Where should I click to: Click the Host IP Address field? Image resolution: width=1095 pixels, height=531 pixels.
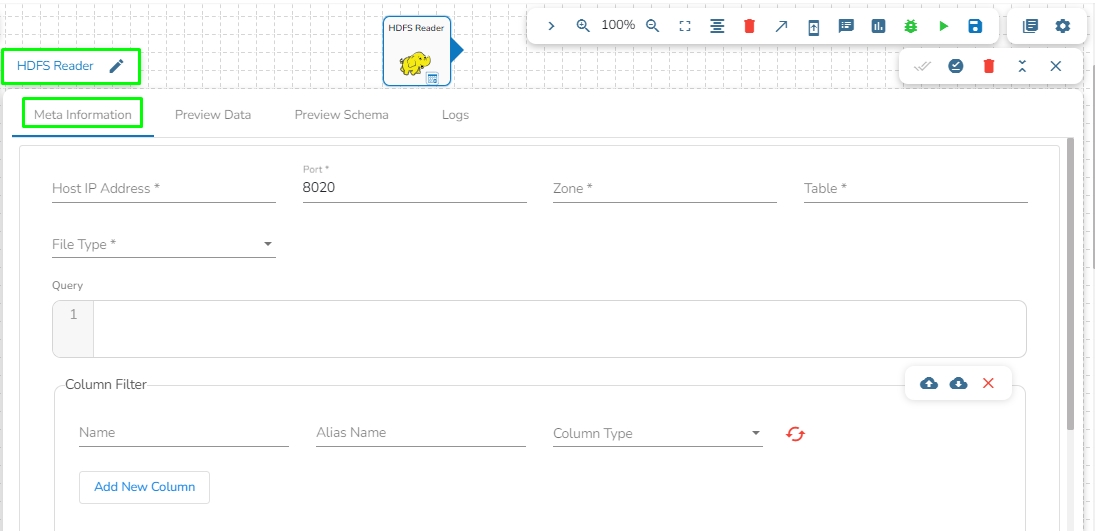tap(164, 188)
